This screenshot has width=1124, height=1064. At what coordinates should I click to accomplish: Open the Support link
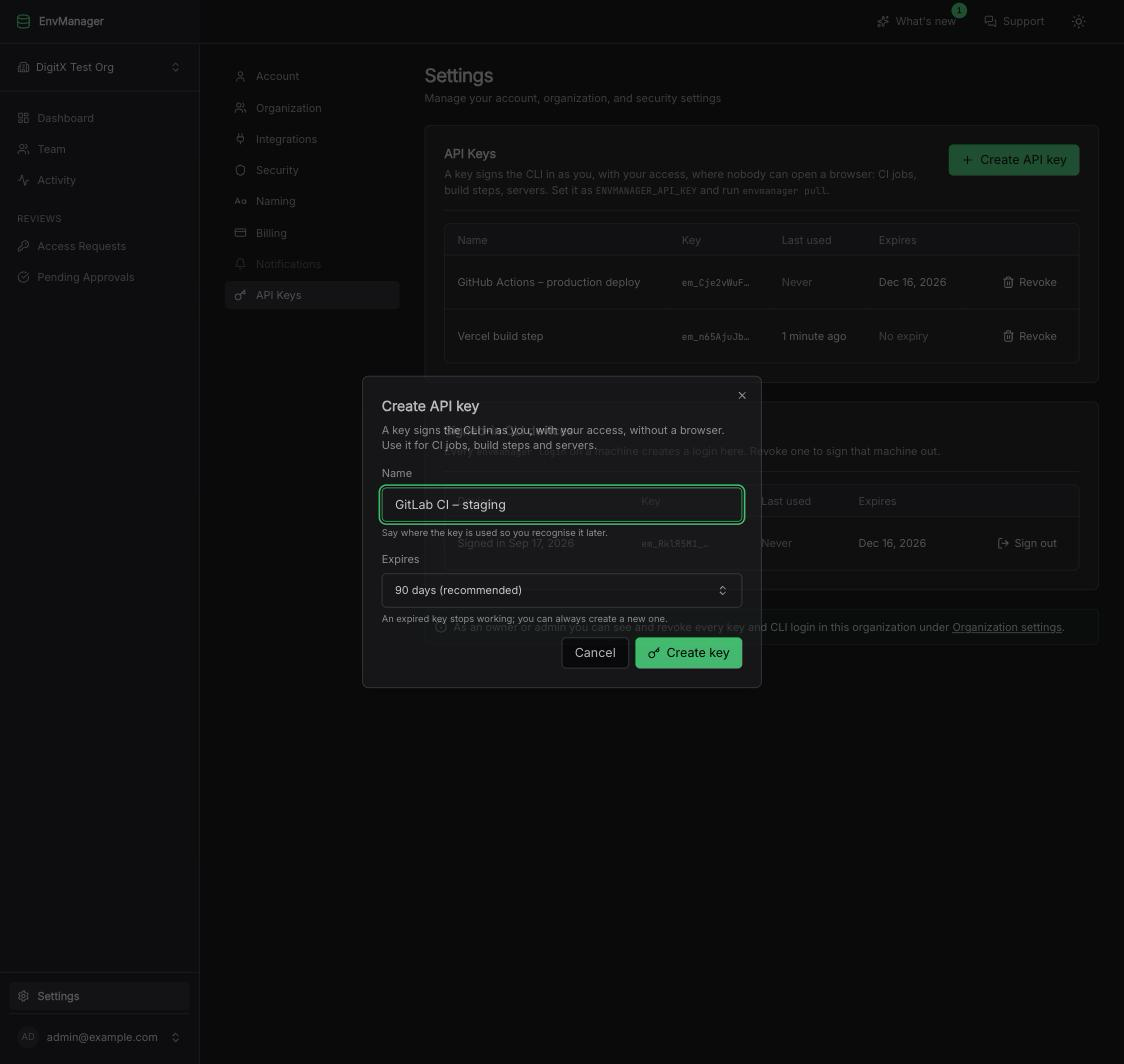1014,22
